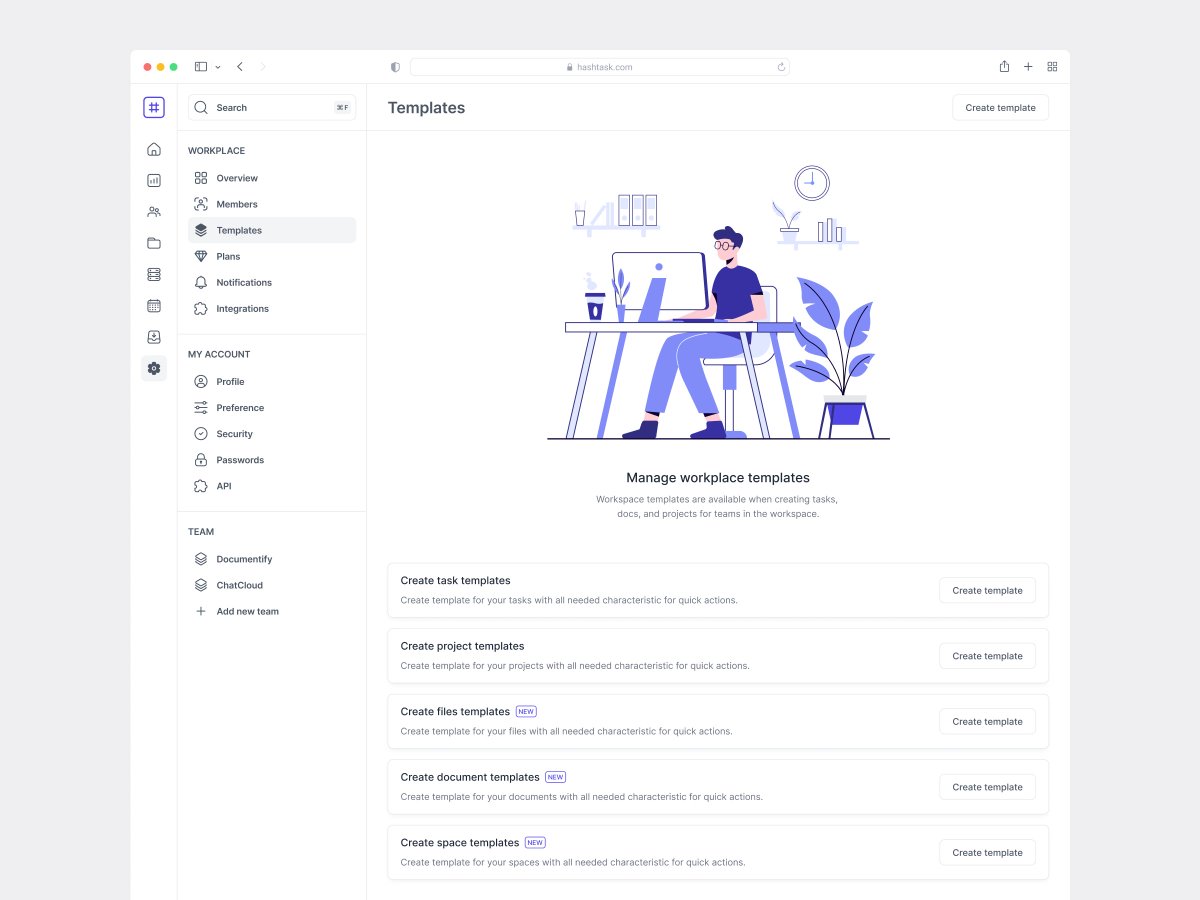Reload the page via refresh icon
The width and height of the screenshot is (1200, 900).
click(781, 67)
